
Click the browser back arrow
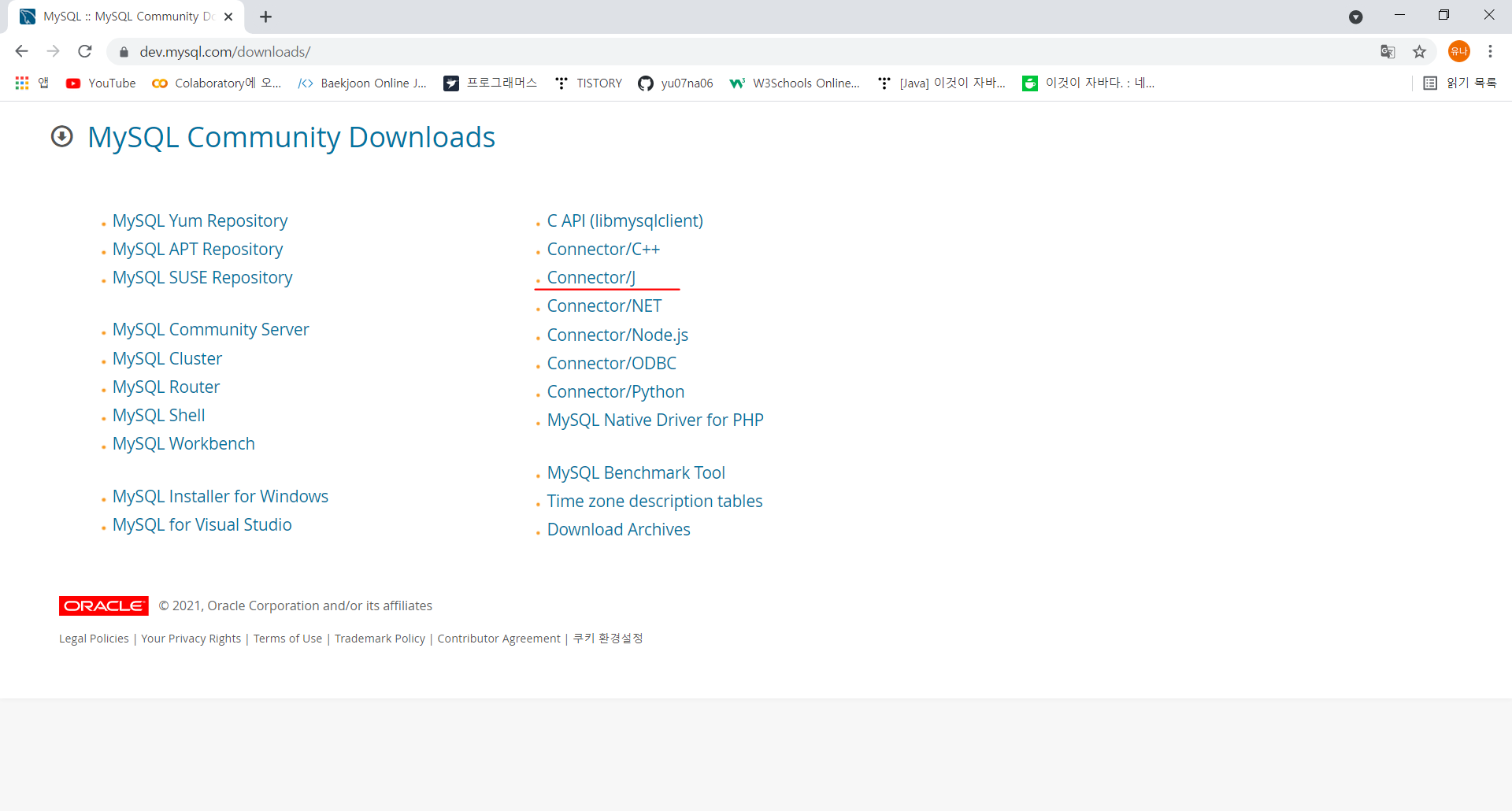pyautogui.click(x=21, y=51)
